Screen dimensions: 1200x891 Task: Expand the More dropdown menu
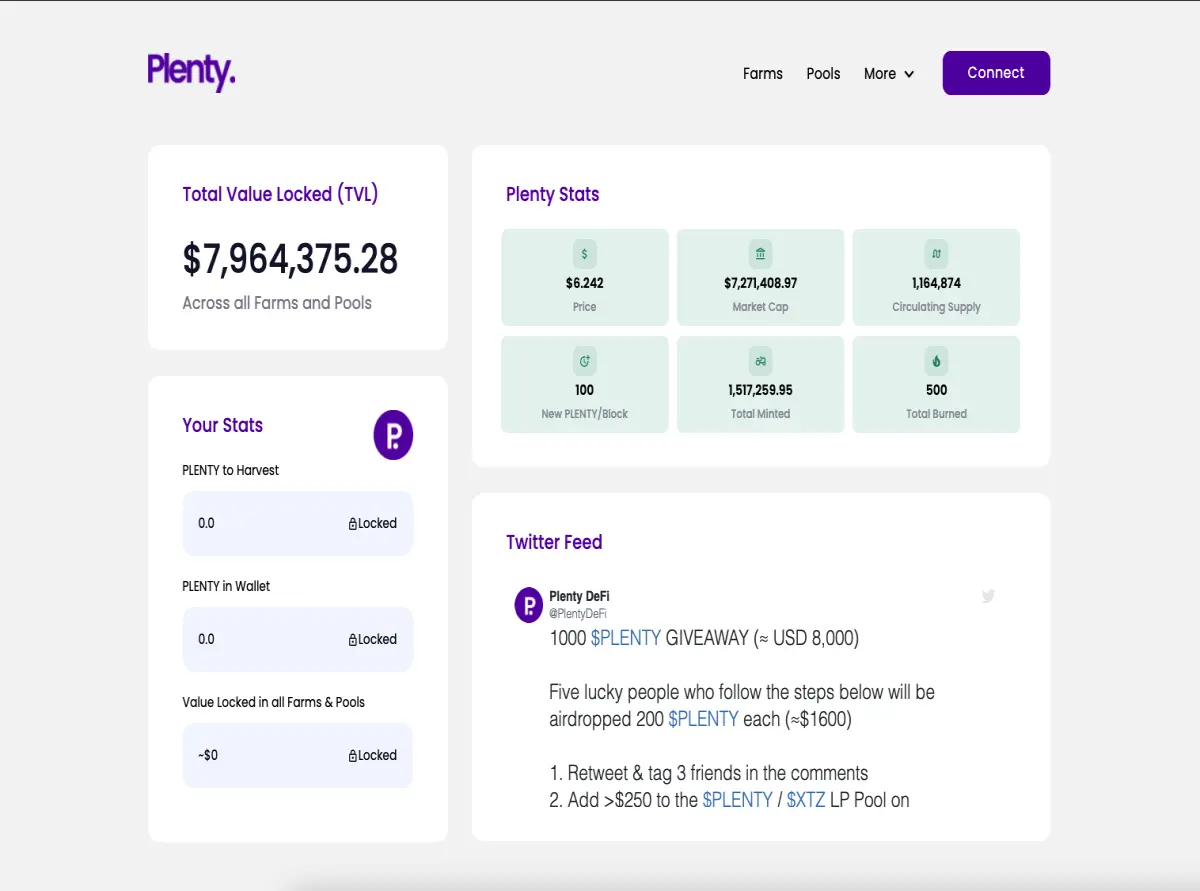[889, 74]
